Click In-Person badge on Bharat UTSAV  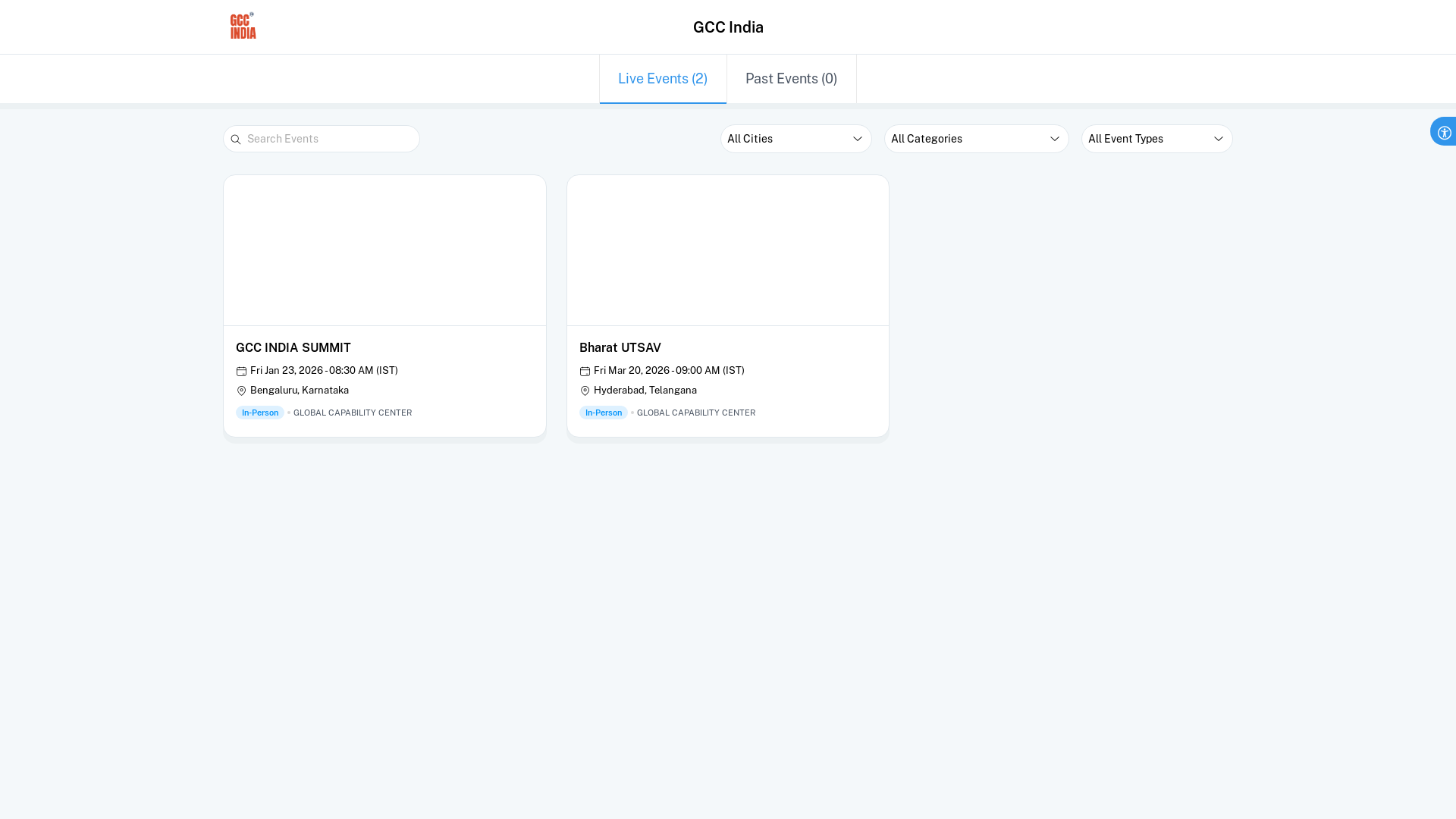[604, 413]
